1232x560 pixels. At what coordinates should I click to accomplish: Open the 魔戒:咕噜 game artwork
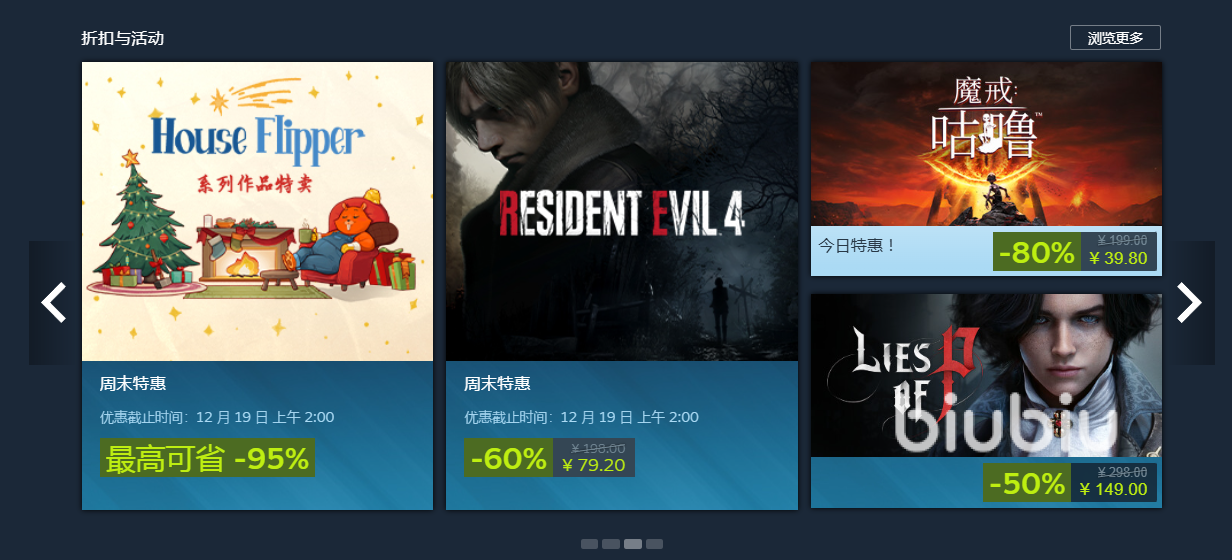986,144
